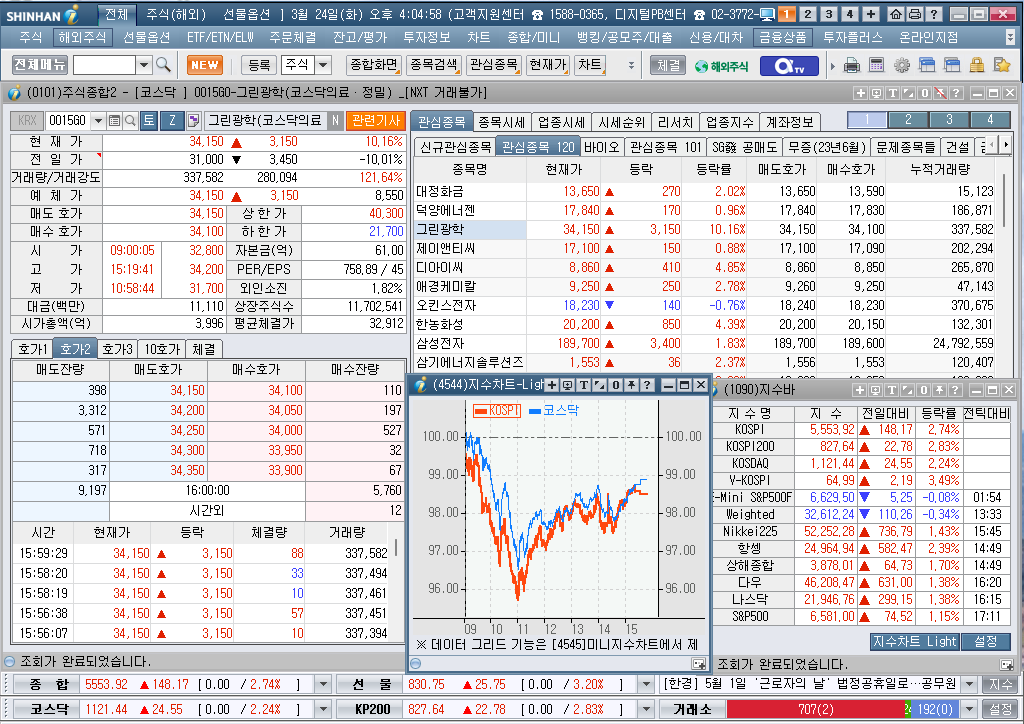Open the settings gear icon in toolbar
The width and height of the screenshot is (1024, 724).
click(x=902, y=65)
